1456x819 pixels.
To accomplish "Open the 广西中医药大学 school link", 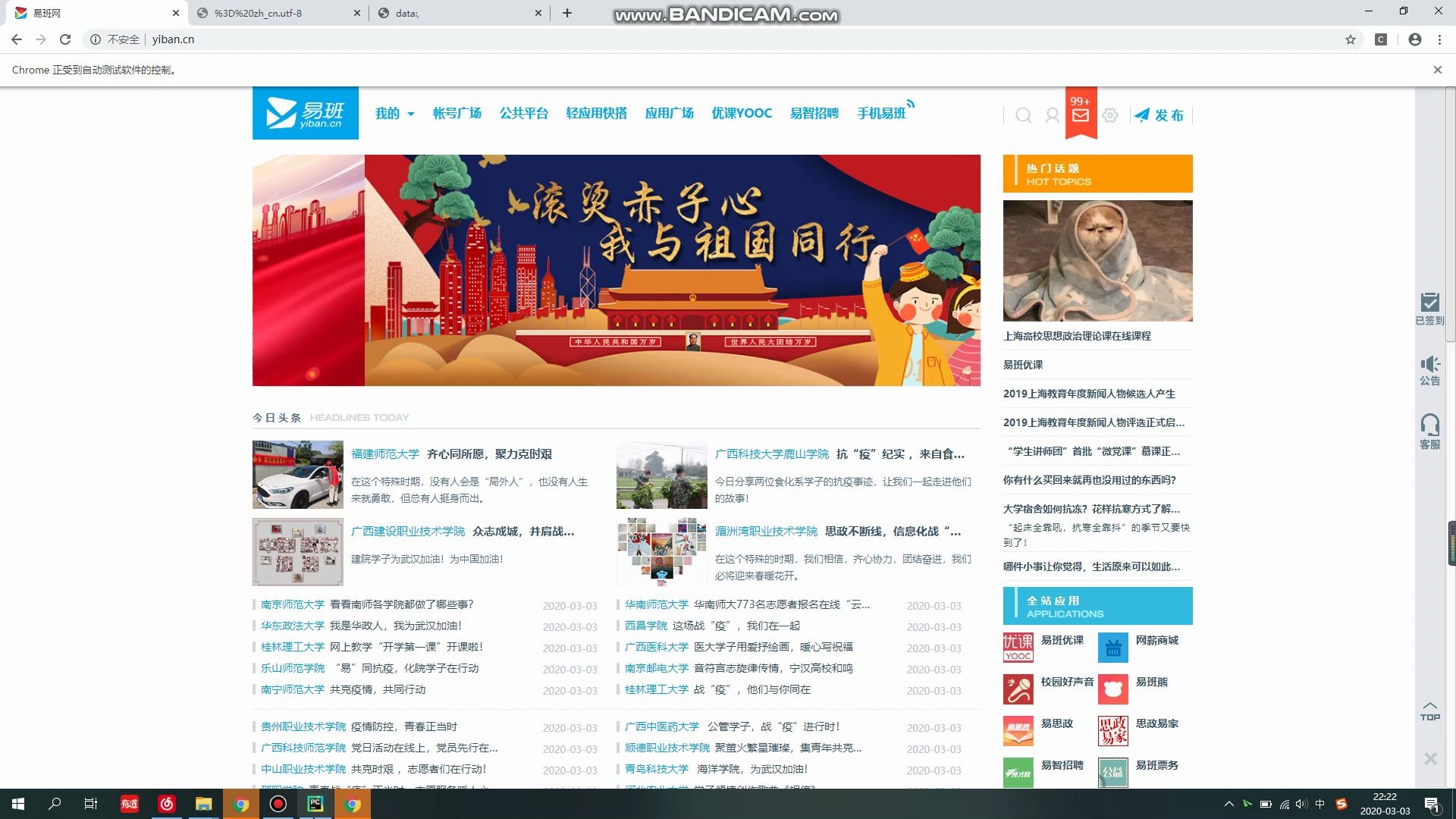I will click(x=662, y=726).
